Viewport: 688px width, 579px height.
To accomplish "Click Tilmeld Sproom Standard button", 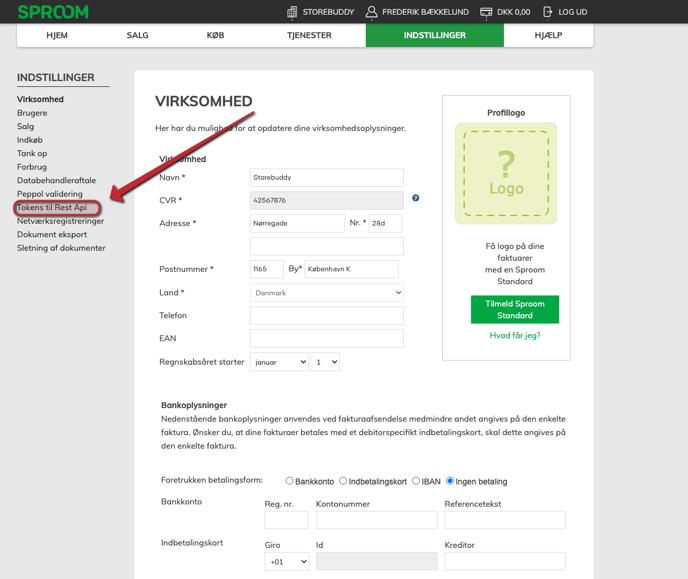I will coord(515,309).
